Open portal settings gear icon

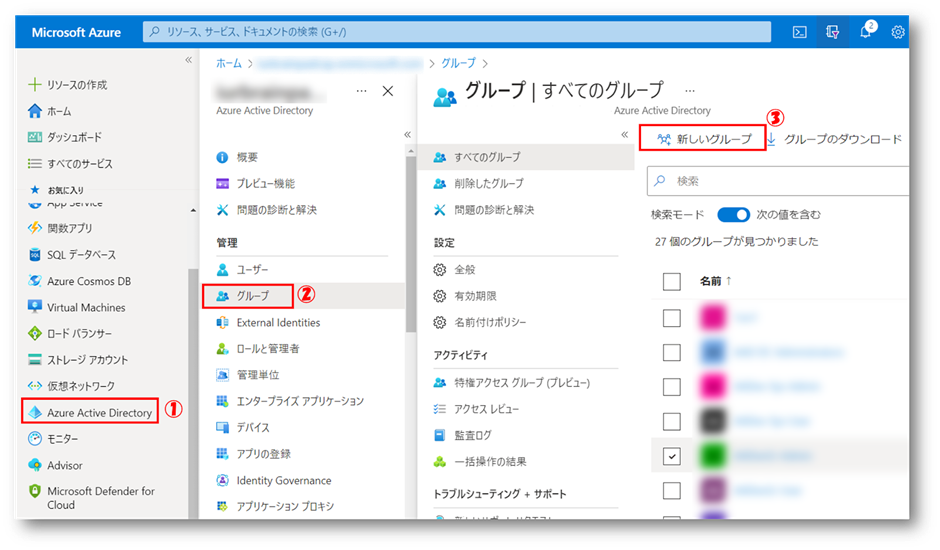(x=897, y=32)
